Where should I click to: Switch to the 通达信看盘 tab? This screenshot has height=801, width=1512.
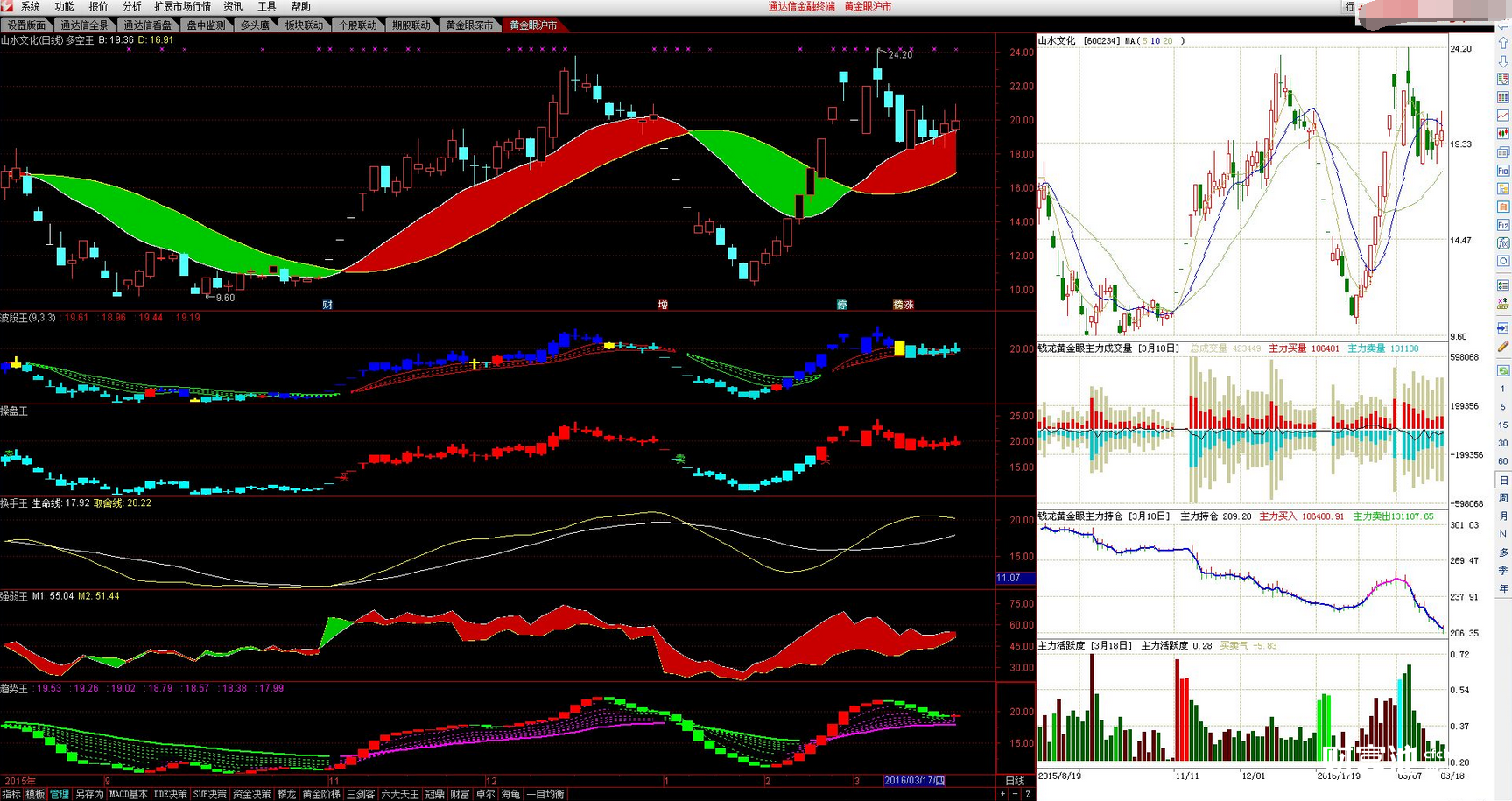[x=147, y=25]
